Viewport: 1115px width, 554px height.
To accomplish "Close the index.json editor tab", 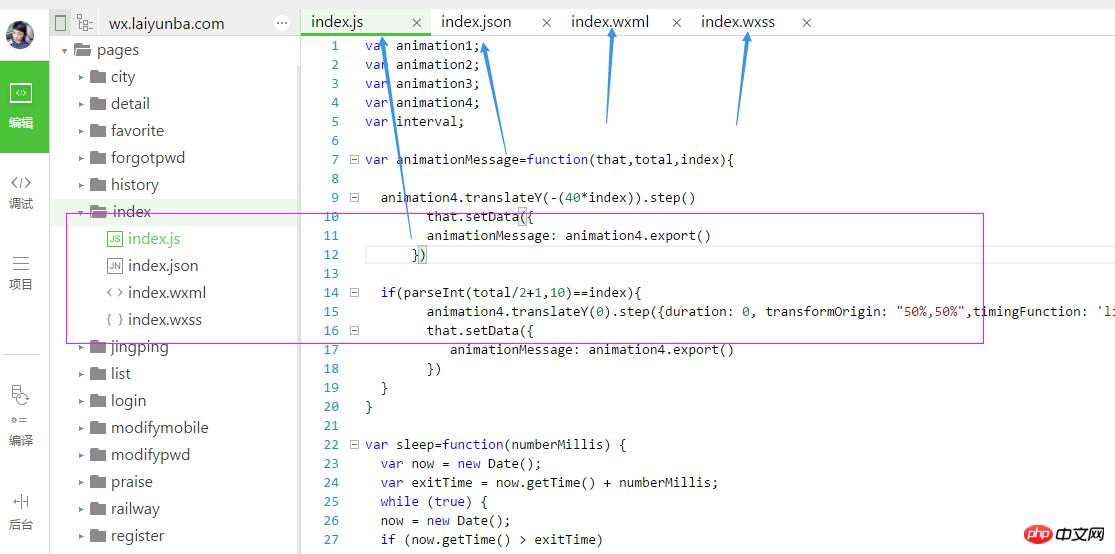I will pos(546,22).
